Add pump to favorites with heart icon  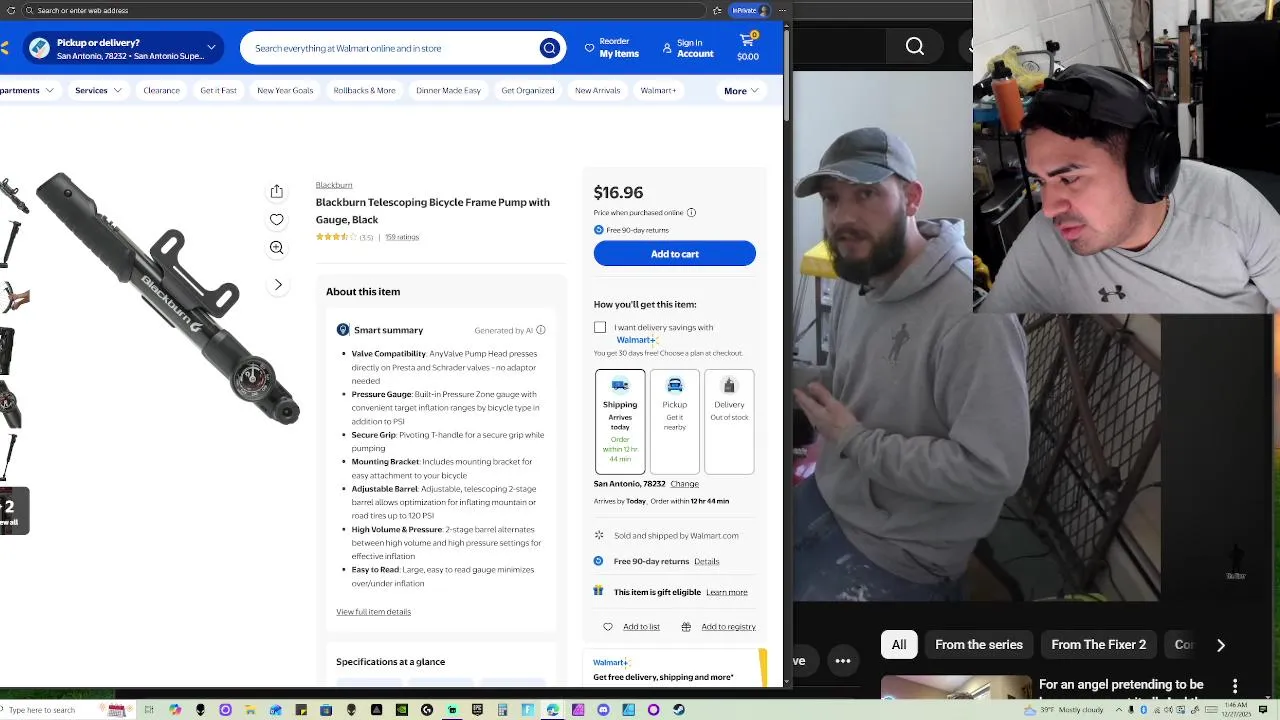tap(277, 219)
